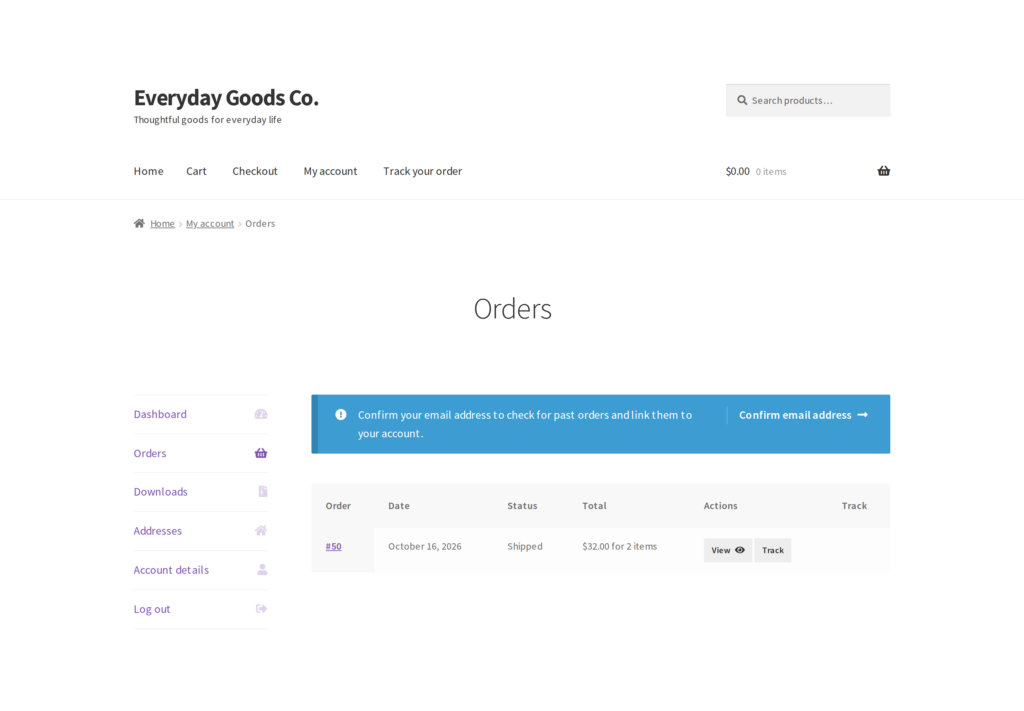
Task: Click the Orders breadcrumb text
Action: 260,223
